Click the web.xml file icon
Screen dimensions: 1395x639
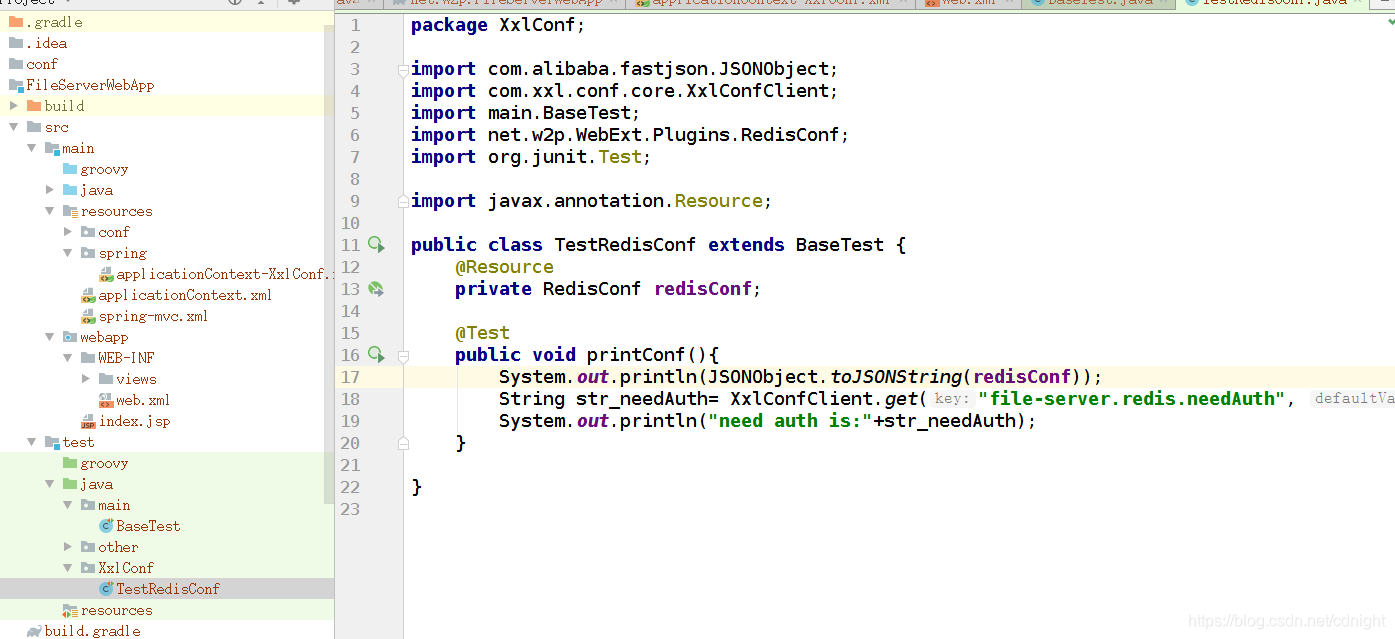[106, 400]
